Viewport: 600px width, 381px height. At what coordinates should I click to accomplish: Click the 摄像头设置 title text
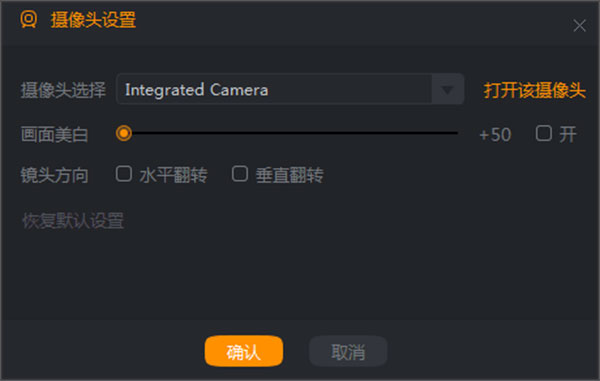click(93, 20)
